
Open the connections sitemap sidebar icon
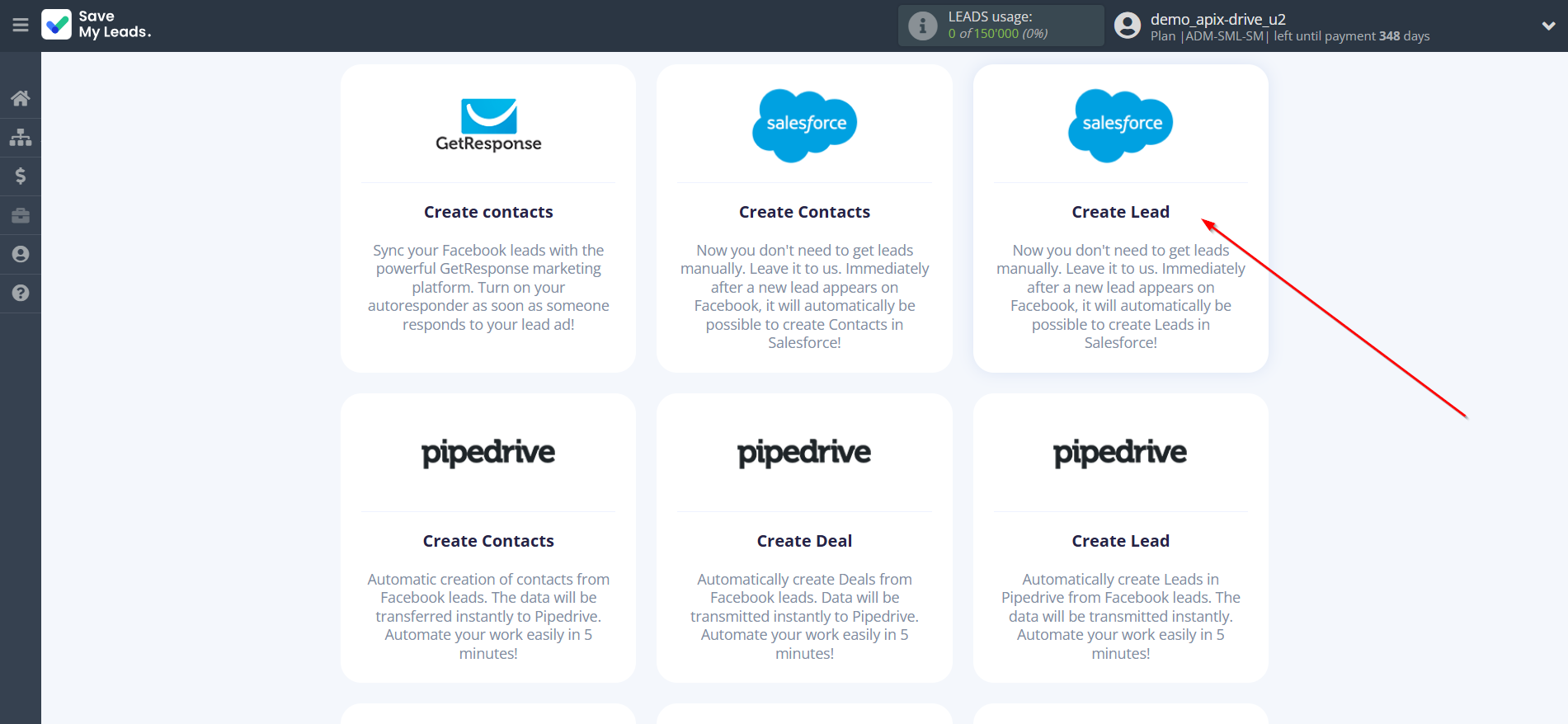21,137
